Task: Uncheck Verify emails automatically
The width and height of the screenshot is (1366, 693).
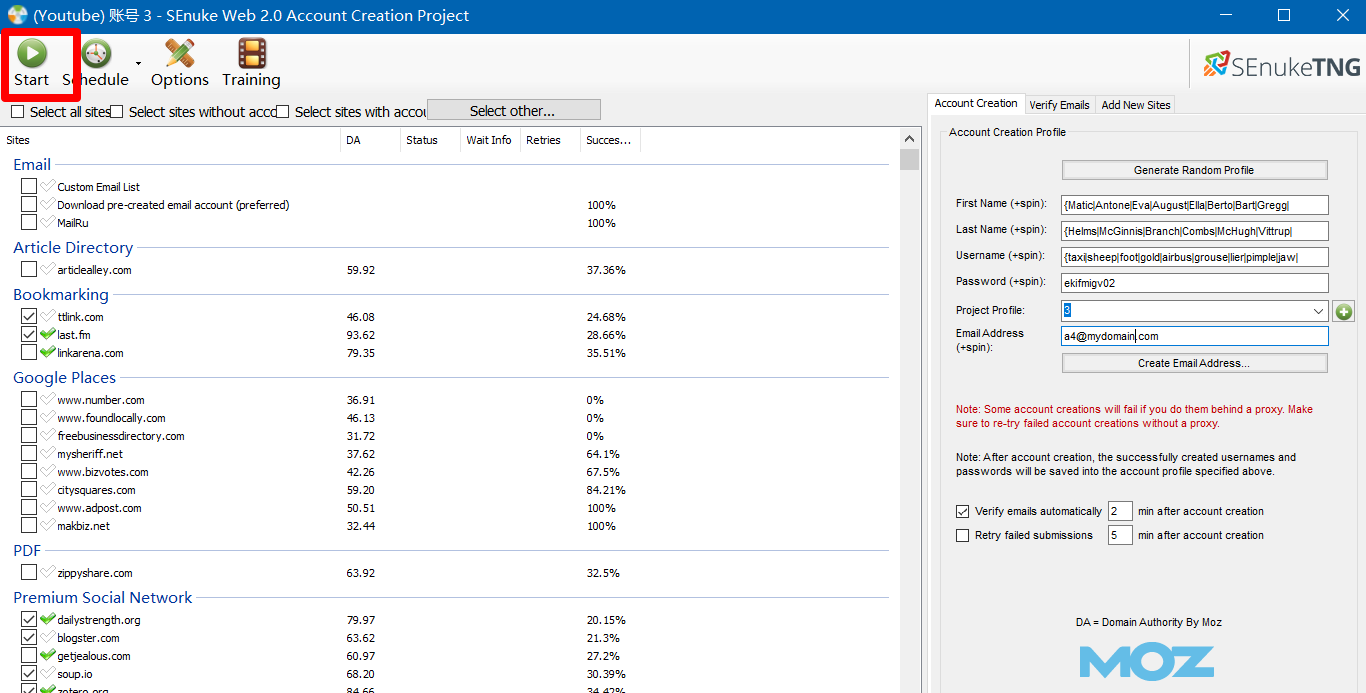Action: (x=963, y=511)
